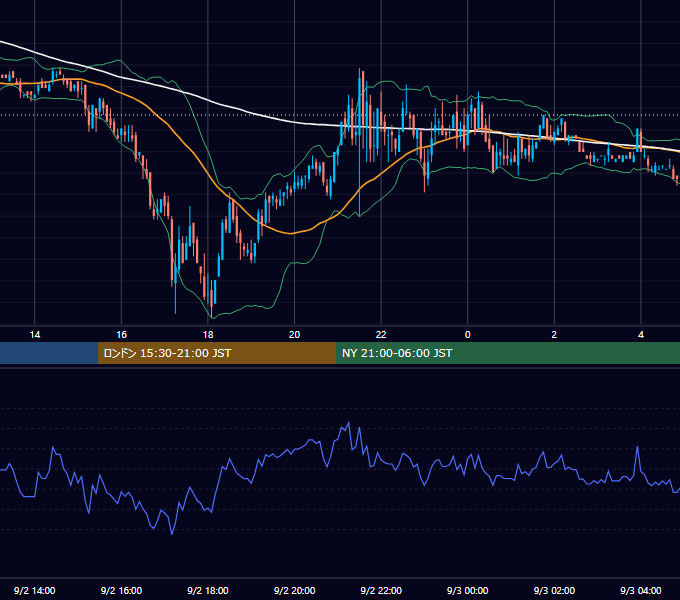Click the lowest candlestick wick just after 18:00
The height and width of the screenshot is (600, 680).
pos(212,299)
